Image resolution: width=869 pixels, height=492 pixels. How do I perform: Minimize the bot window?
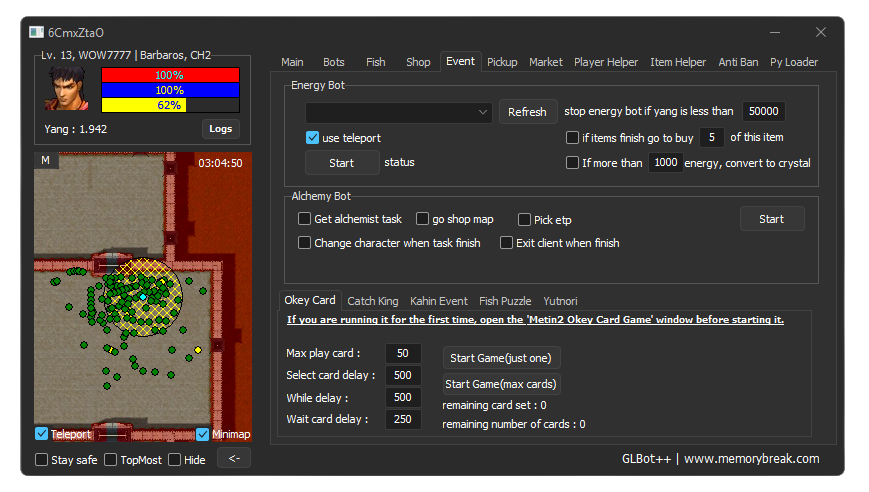(775, 33)
